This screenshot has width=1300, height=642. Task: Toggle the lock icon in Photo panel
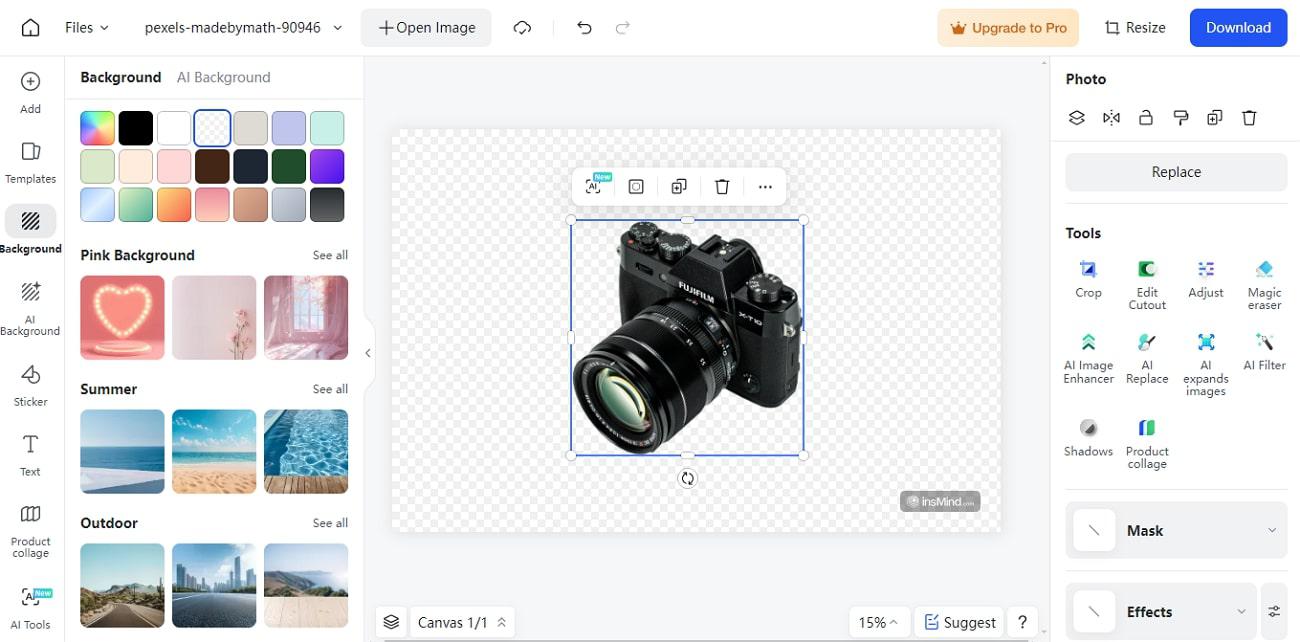coord(1146,118)
